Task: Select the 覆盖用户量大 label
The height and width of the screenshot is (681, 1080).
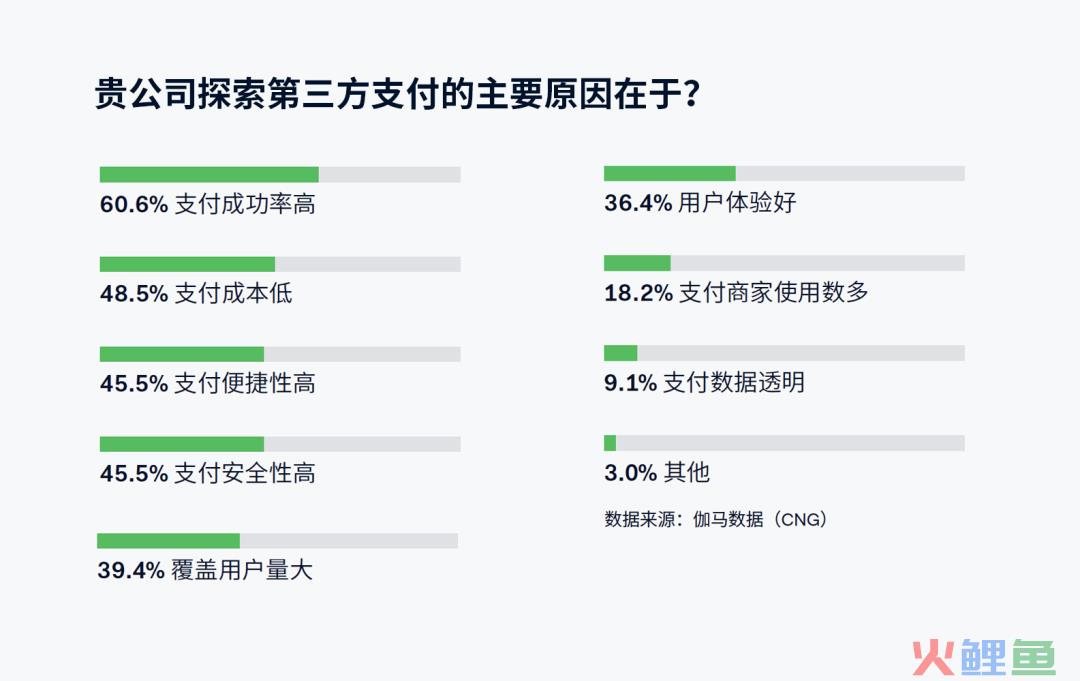Action: click(242, 570)
